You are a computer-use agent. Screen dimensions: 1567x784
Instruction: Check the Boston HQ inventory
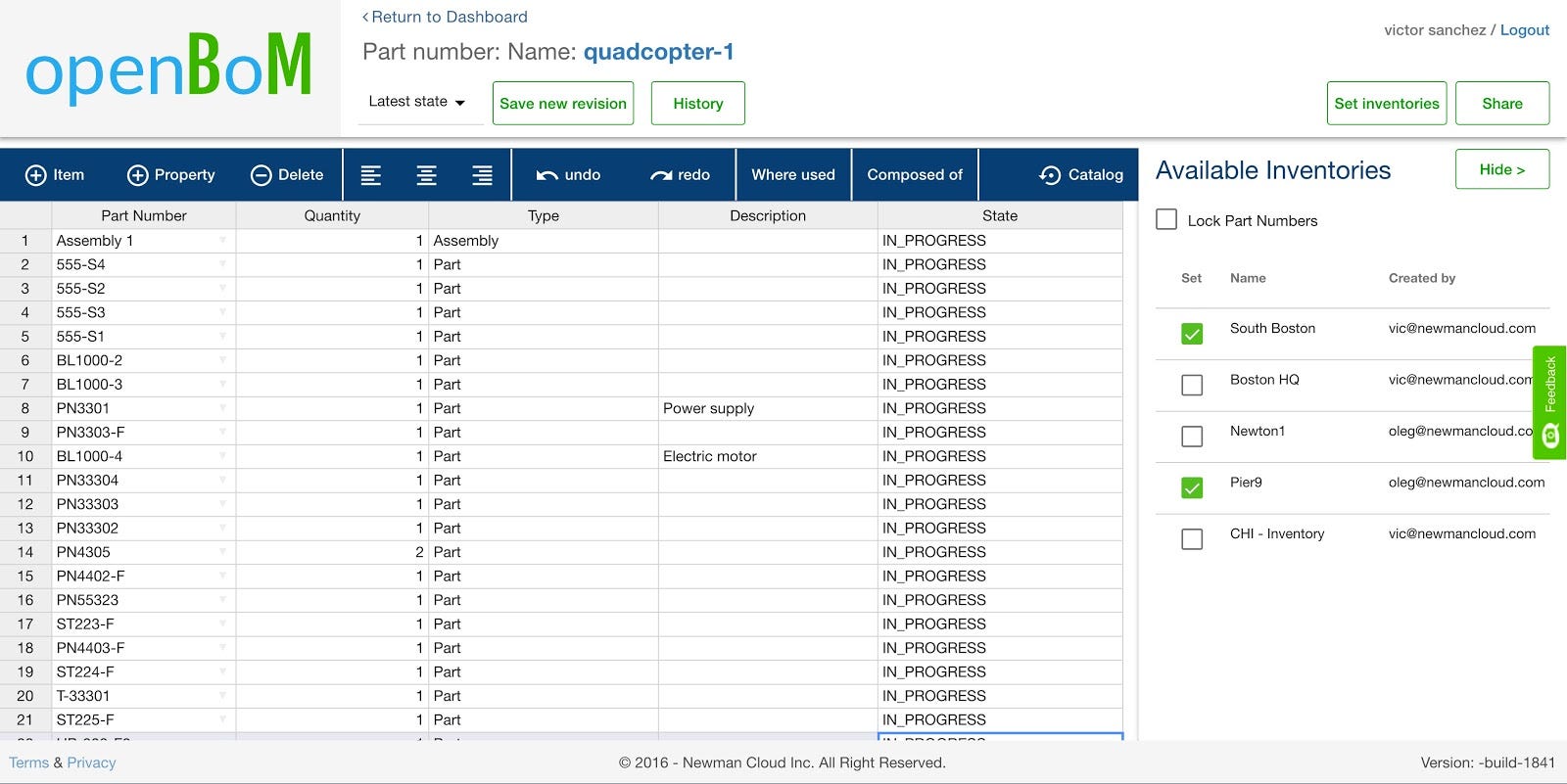click(1192, 385)
